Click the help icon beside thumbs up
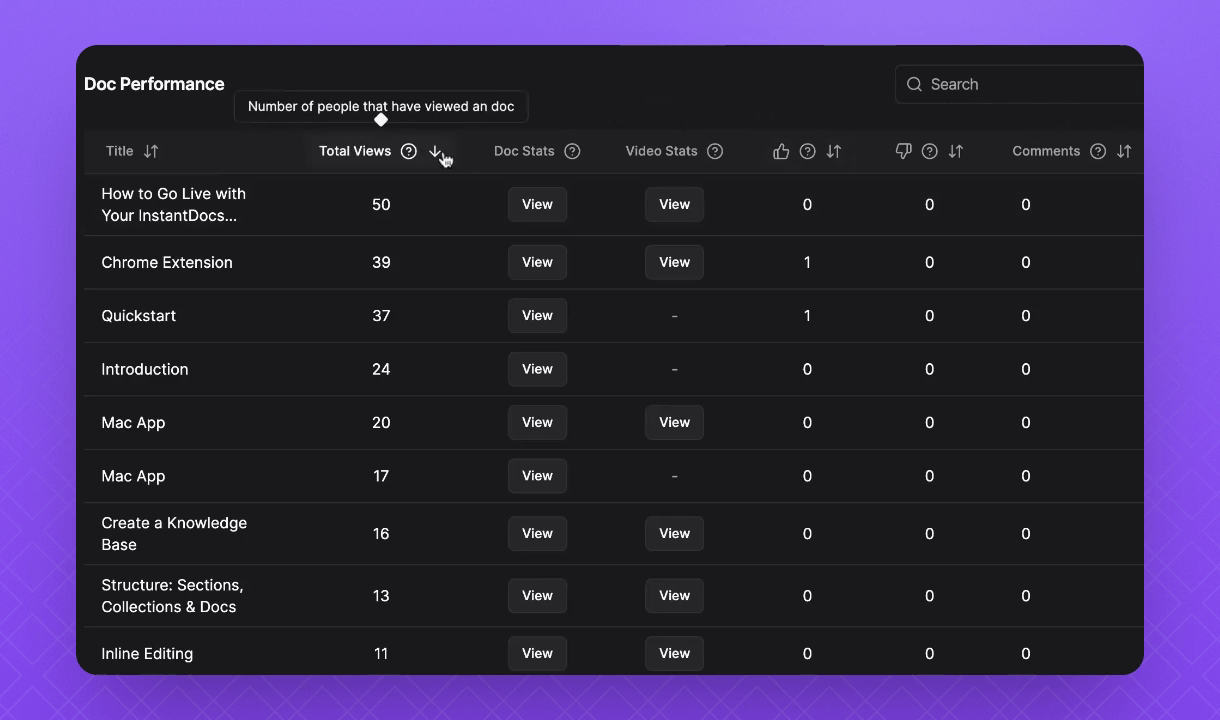The width and height of the screenshot is (1220, 720). (807, 151)
